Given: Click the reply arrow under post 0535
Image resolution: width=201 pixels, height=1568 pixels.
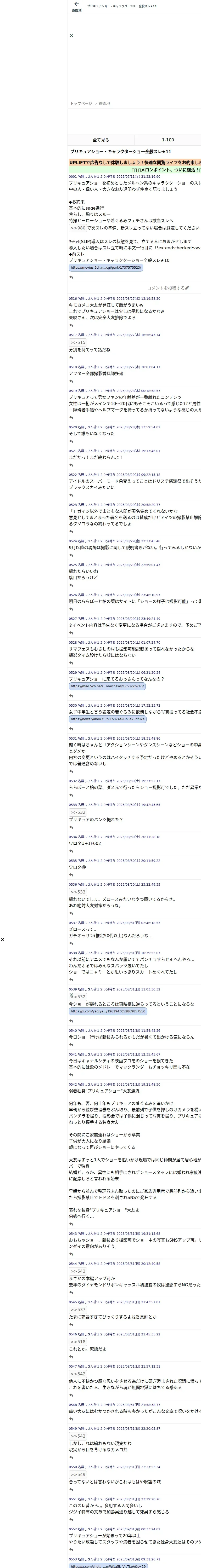Looking at the screenshot, I should pyautogui.click(x=71, y=875).
